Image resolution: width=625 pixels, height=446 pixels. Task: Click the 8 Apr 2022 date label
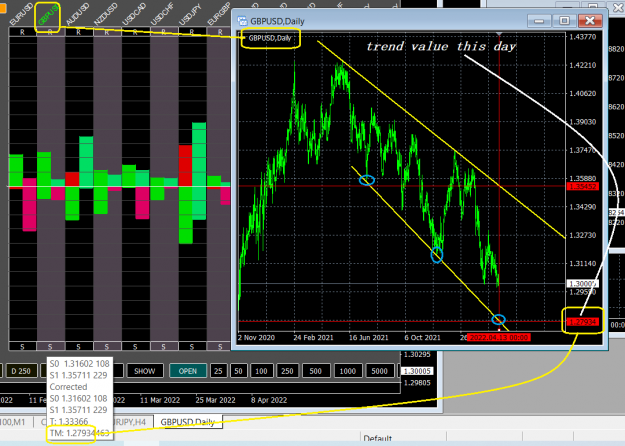tap(269, 400)
